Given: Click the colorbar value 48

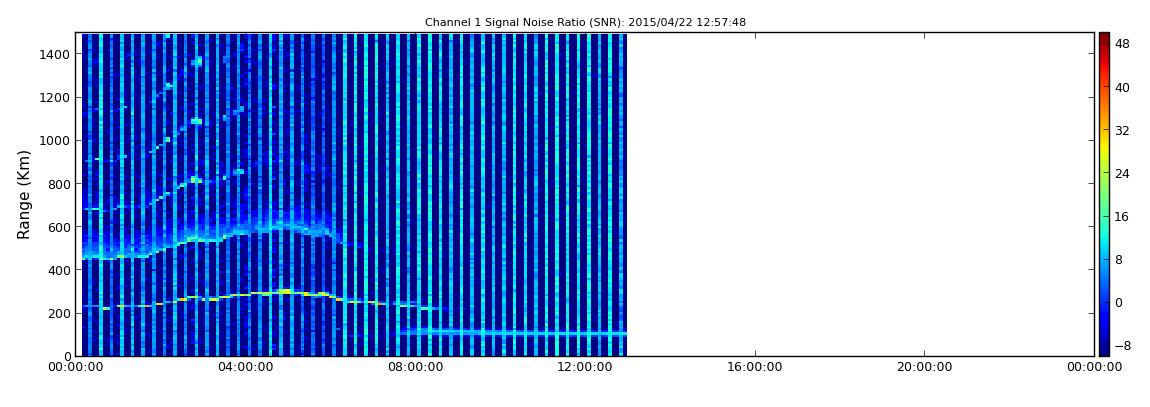Looking at the screenshot, I should (1122, 45).
